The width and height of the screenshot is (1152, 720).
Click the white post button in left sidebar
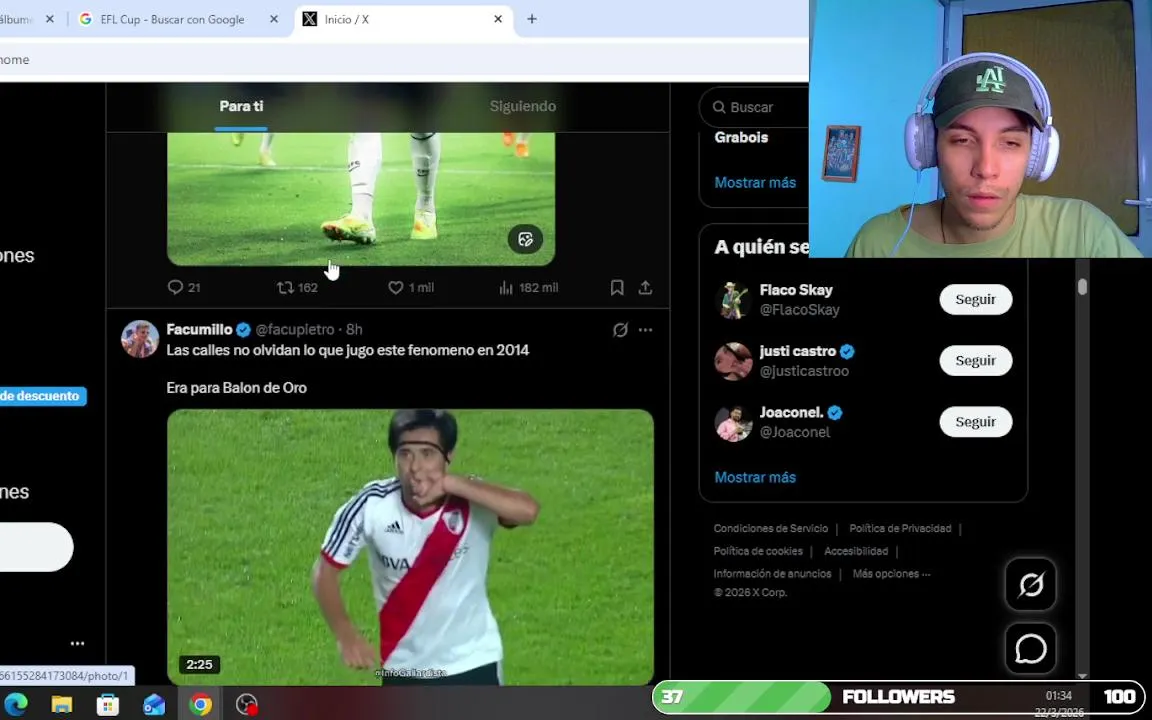[x=36, y=547]
